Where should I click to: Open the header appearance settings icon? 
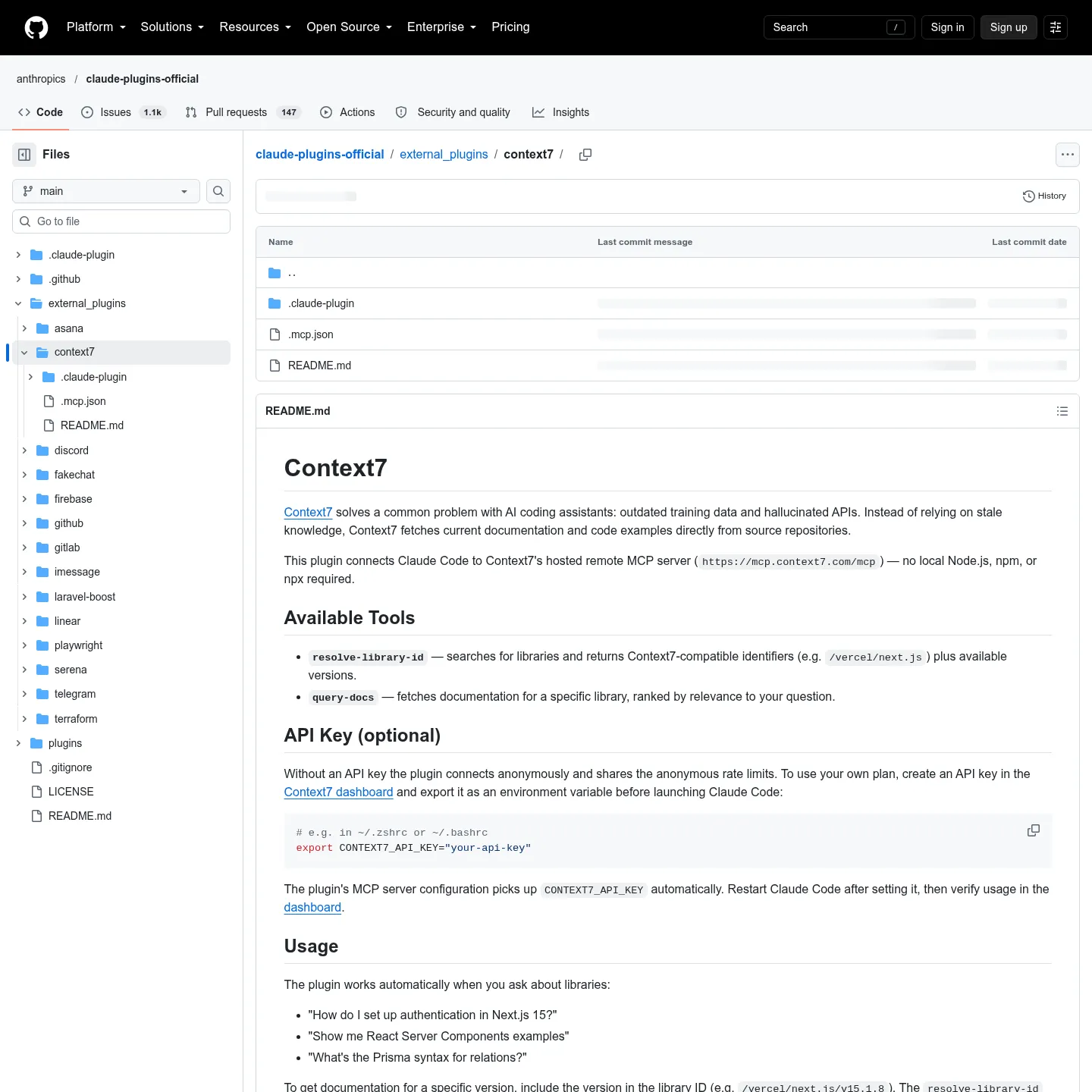[1056, 27]
